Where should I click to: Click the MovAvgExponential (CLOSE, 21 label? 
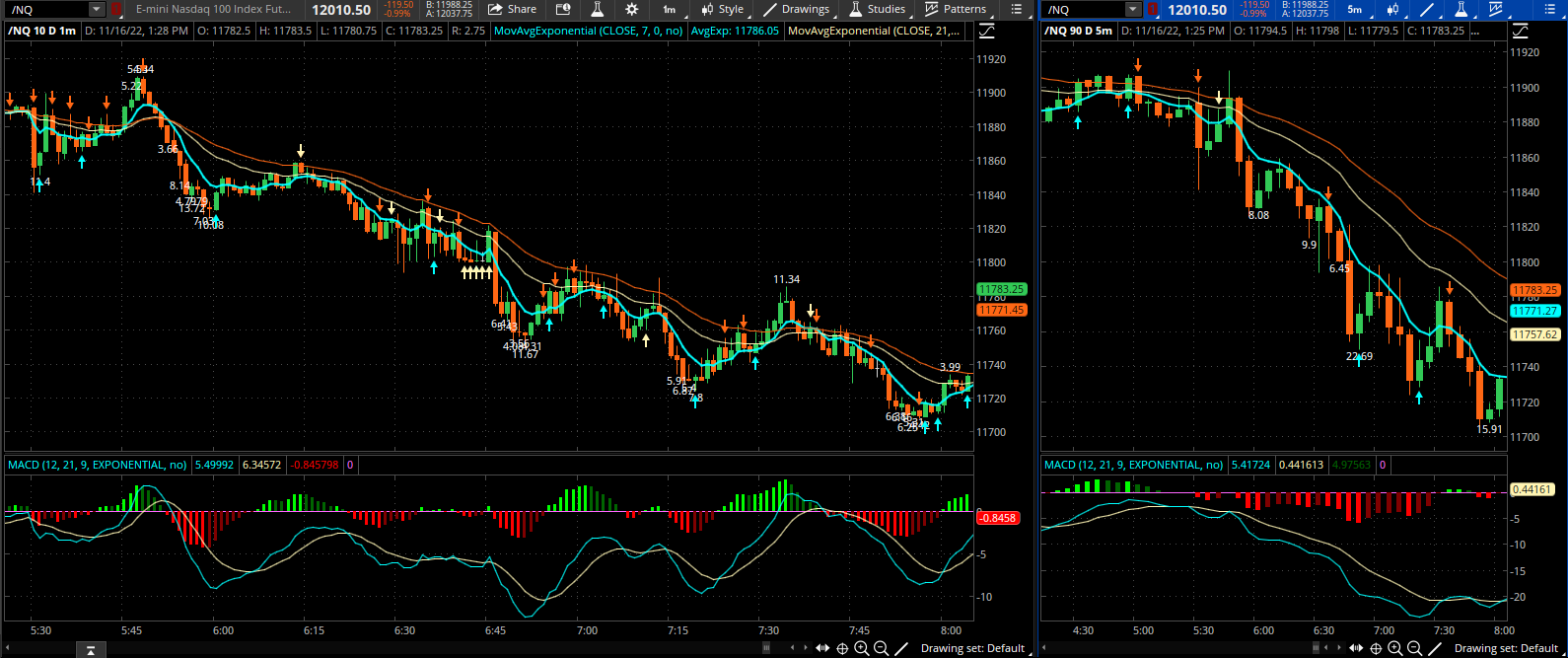click(874, 31)
